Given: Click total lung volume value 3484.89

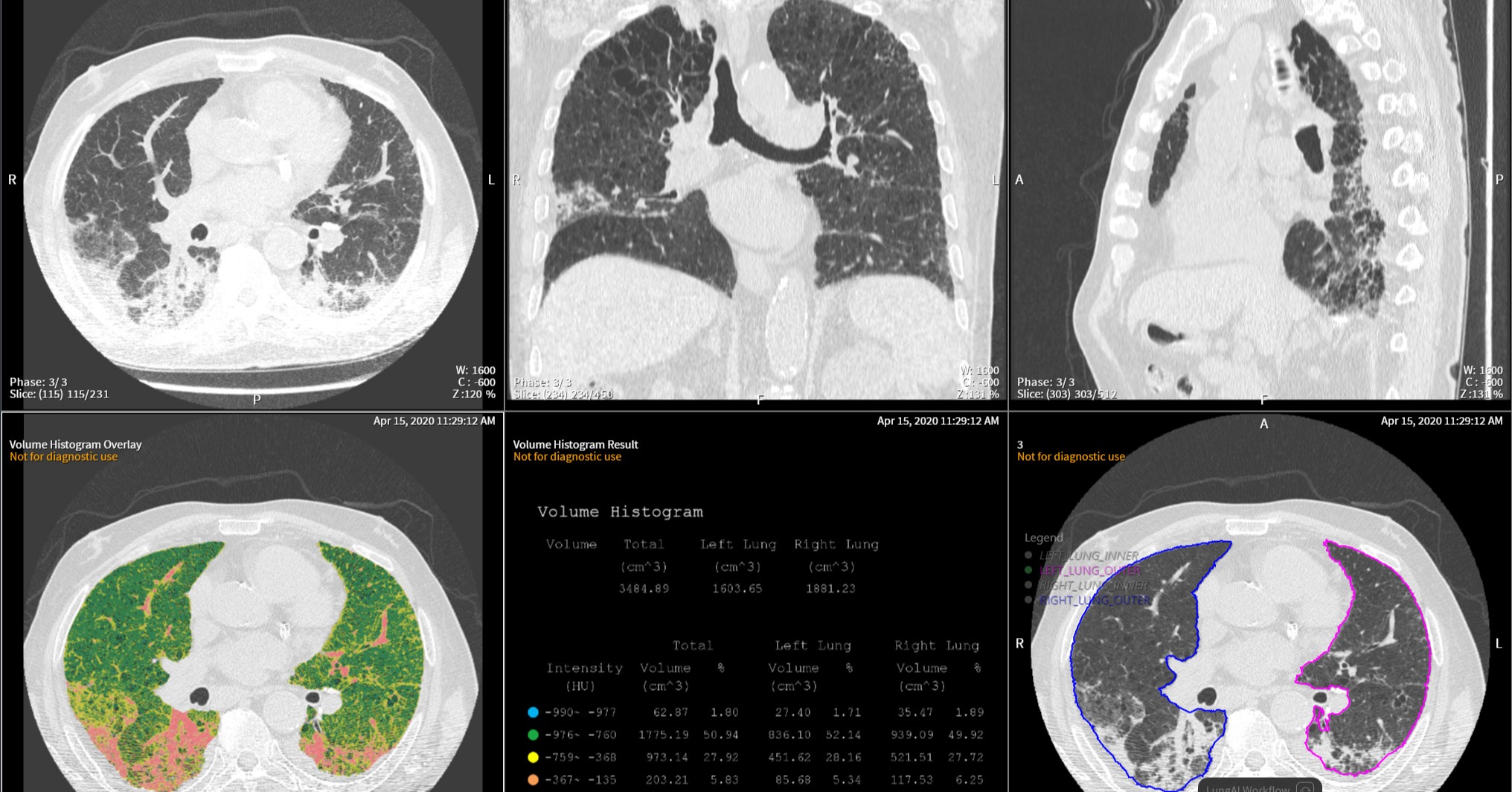Looking at the screenshot, I should [644, 589].
